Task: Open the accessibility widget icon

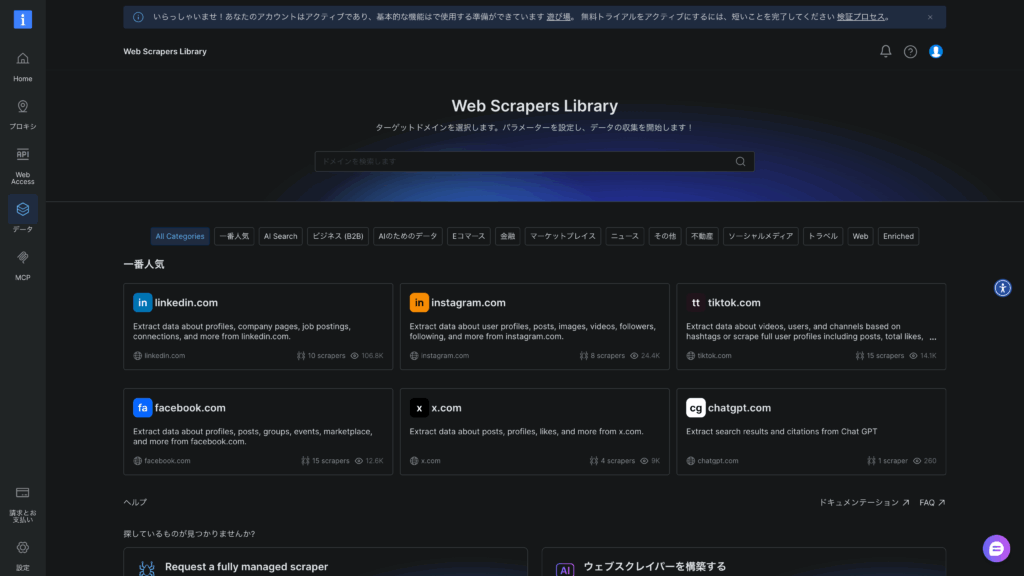Action: (1003, 288)
